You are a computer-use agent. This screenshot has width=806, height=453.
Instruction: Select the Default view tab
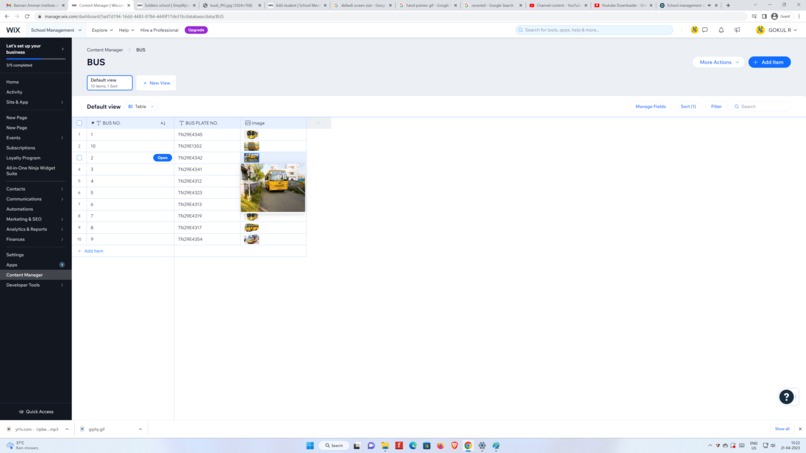click(x=109, y=83)
